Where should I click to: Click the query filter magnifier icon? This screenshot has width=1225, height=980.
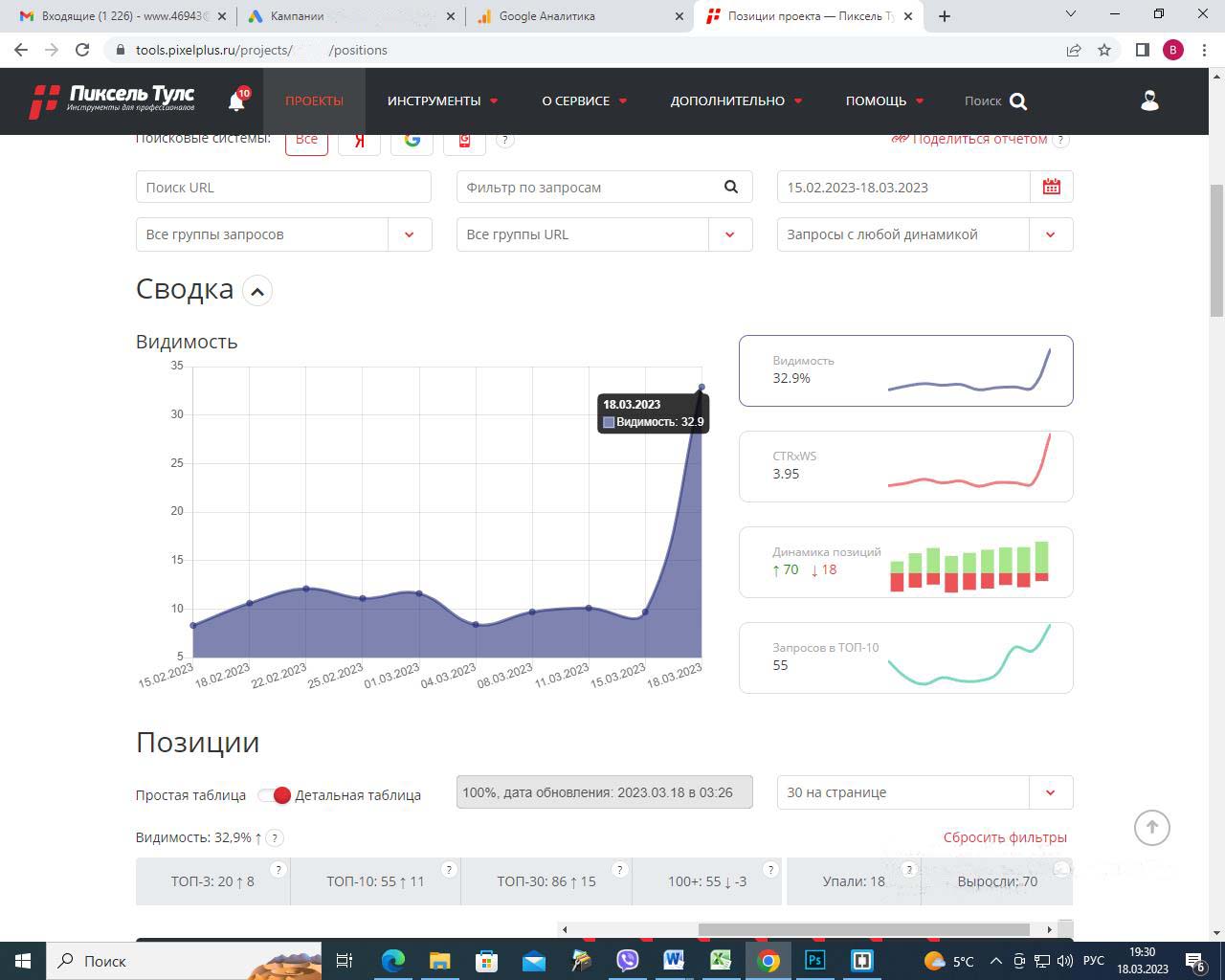tap(731, 187)
